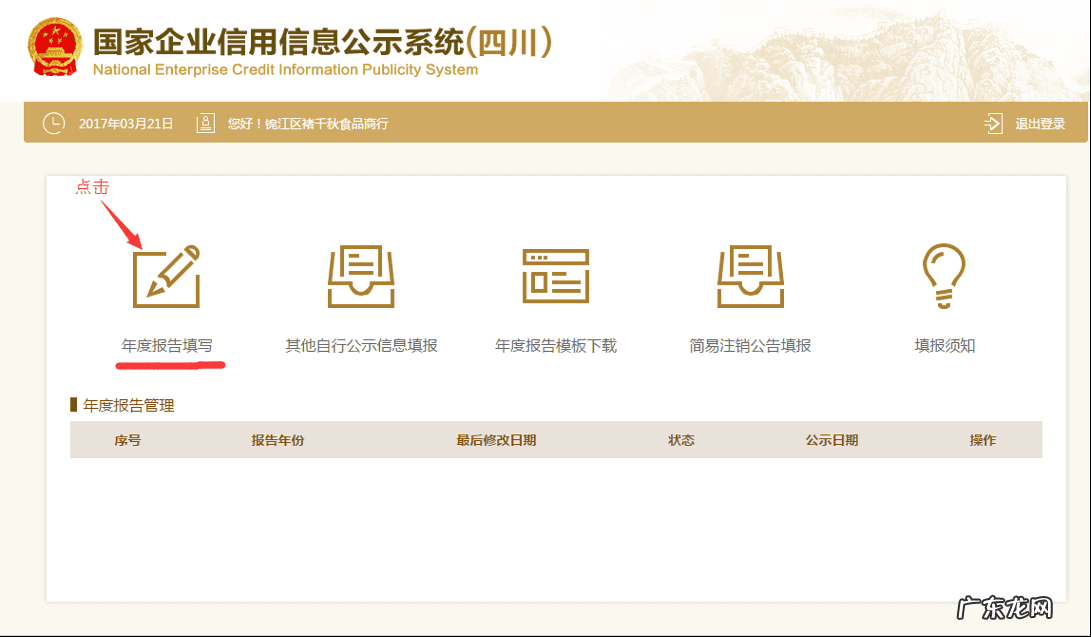The width and height of the screenshot is (1091, 637).
Task: Click the clock icon in the gold bar
Action: 53,124
